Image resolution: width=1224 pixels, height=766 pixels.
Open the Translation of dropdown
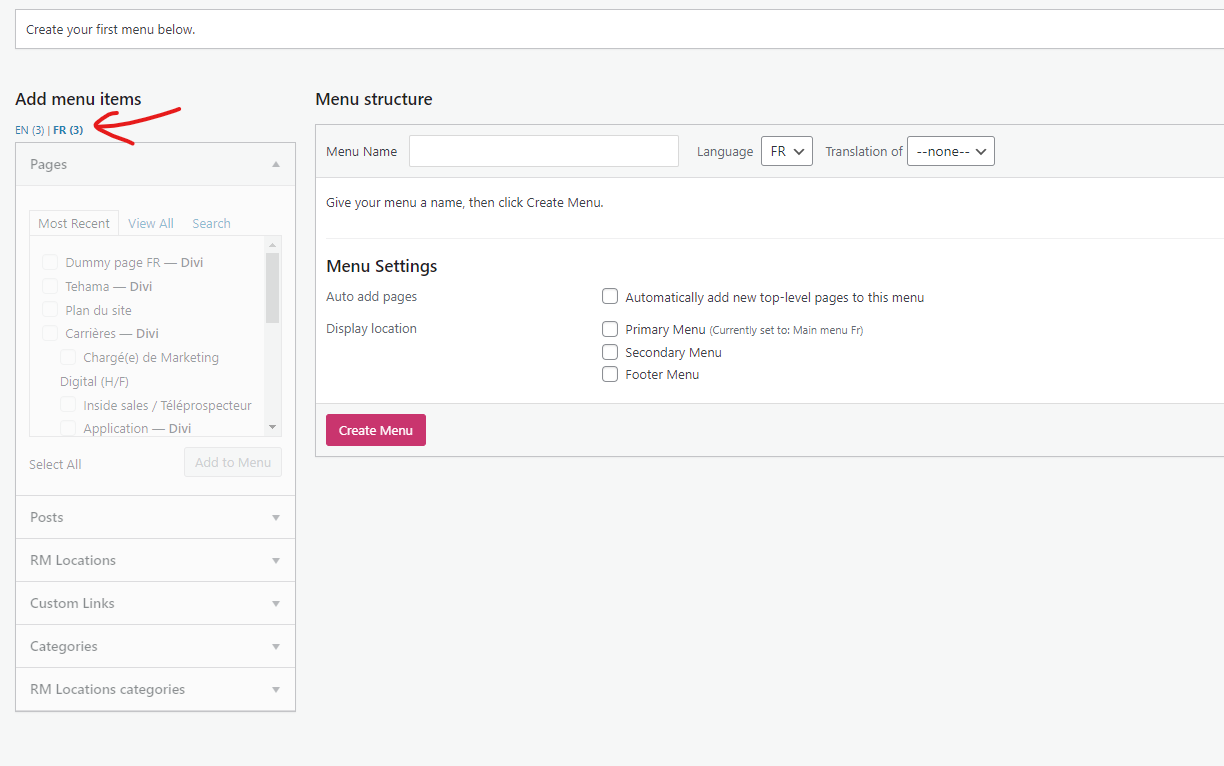[x=950, y=151]
